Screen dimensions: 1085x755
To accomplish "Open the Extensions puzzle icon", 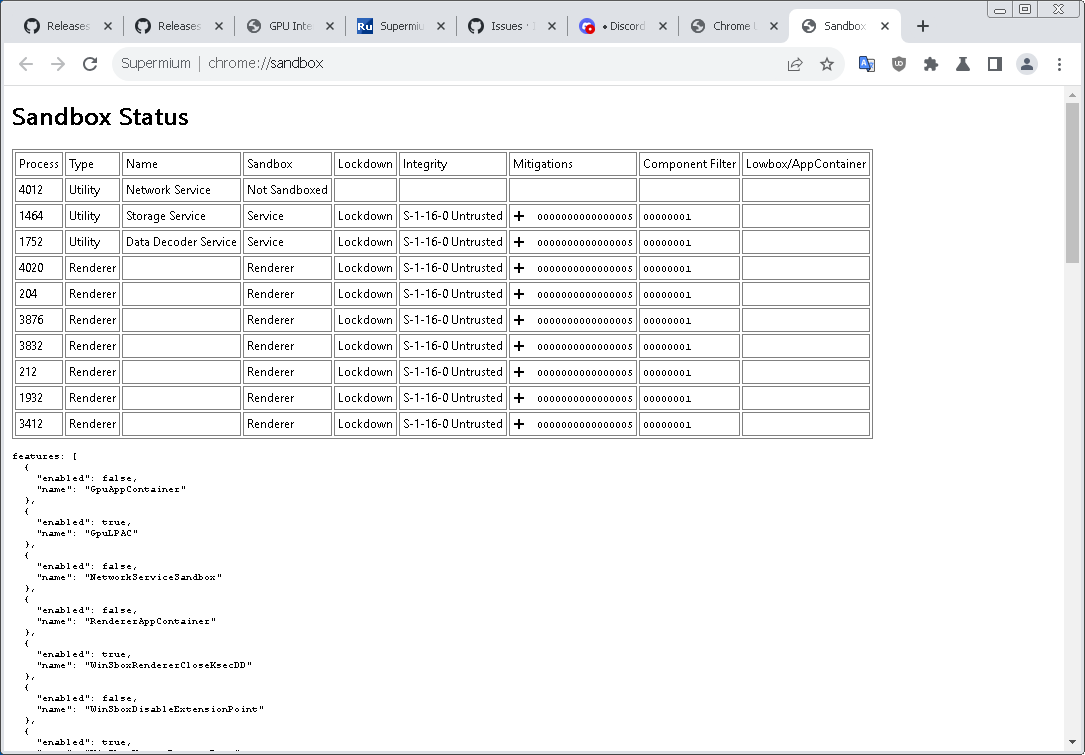I will pyautogui.click(x=931, y=64).
